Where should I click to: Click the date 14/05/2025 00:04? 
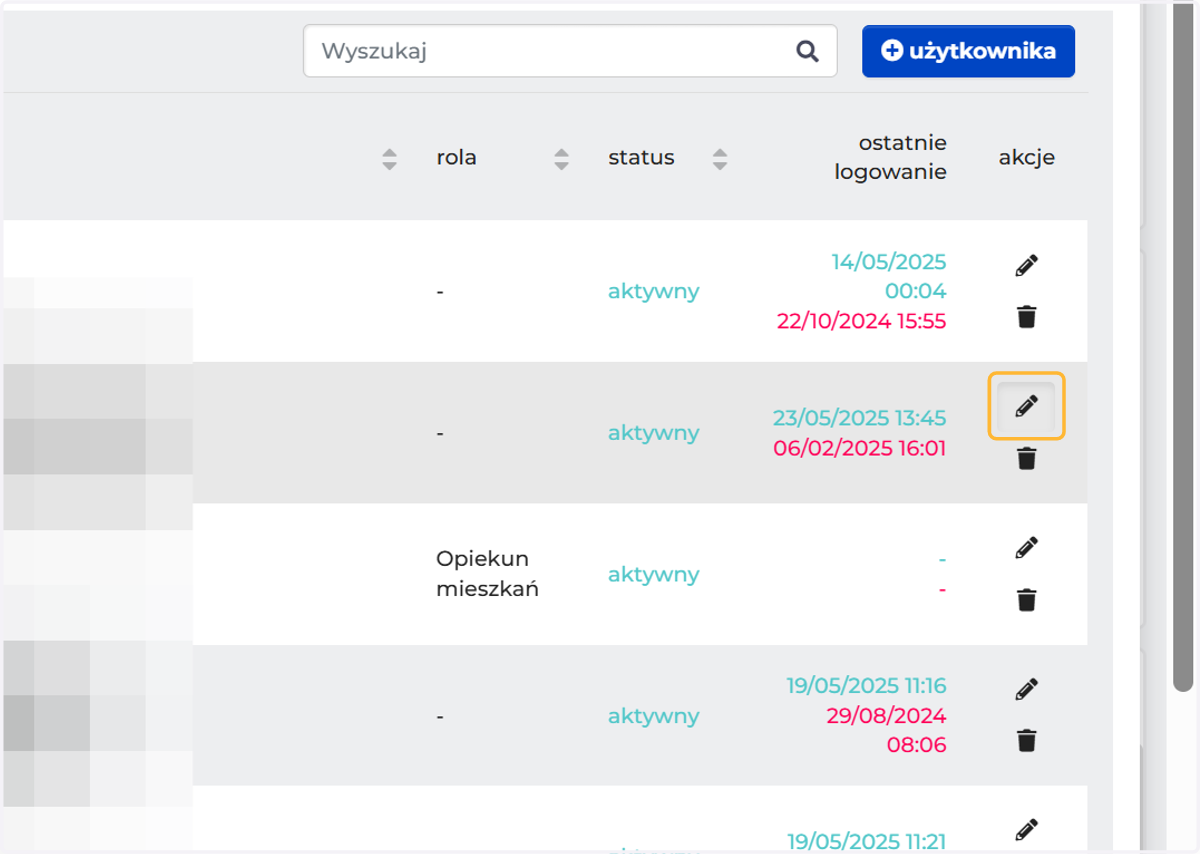(889, 277)
